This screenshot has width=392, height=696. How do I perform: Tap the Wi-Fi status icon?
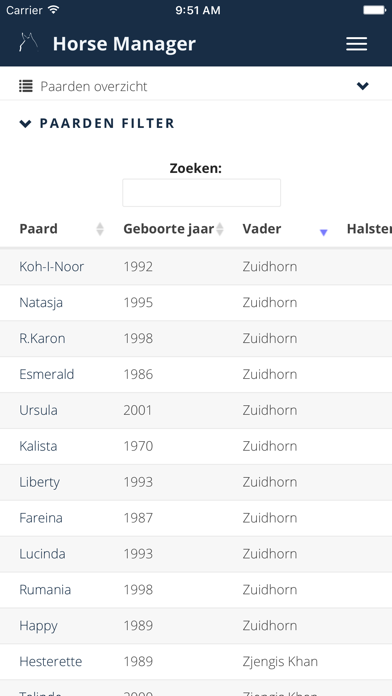coord(54,10)
